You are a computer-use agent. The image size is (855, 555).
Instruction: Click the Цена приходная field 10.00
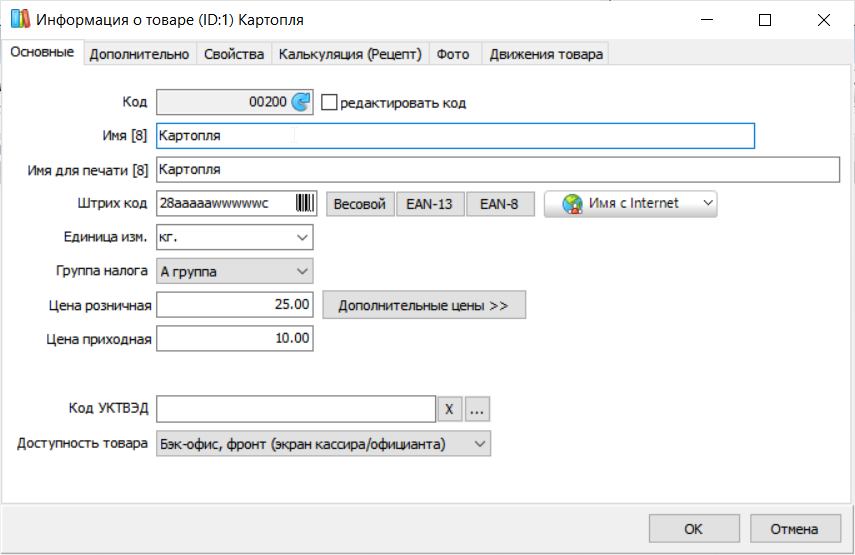click(234, 338)
